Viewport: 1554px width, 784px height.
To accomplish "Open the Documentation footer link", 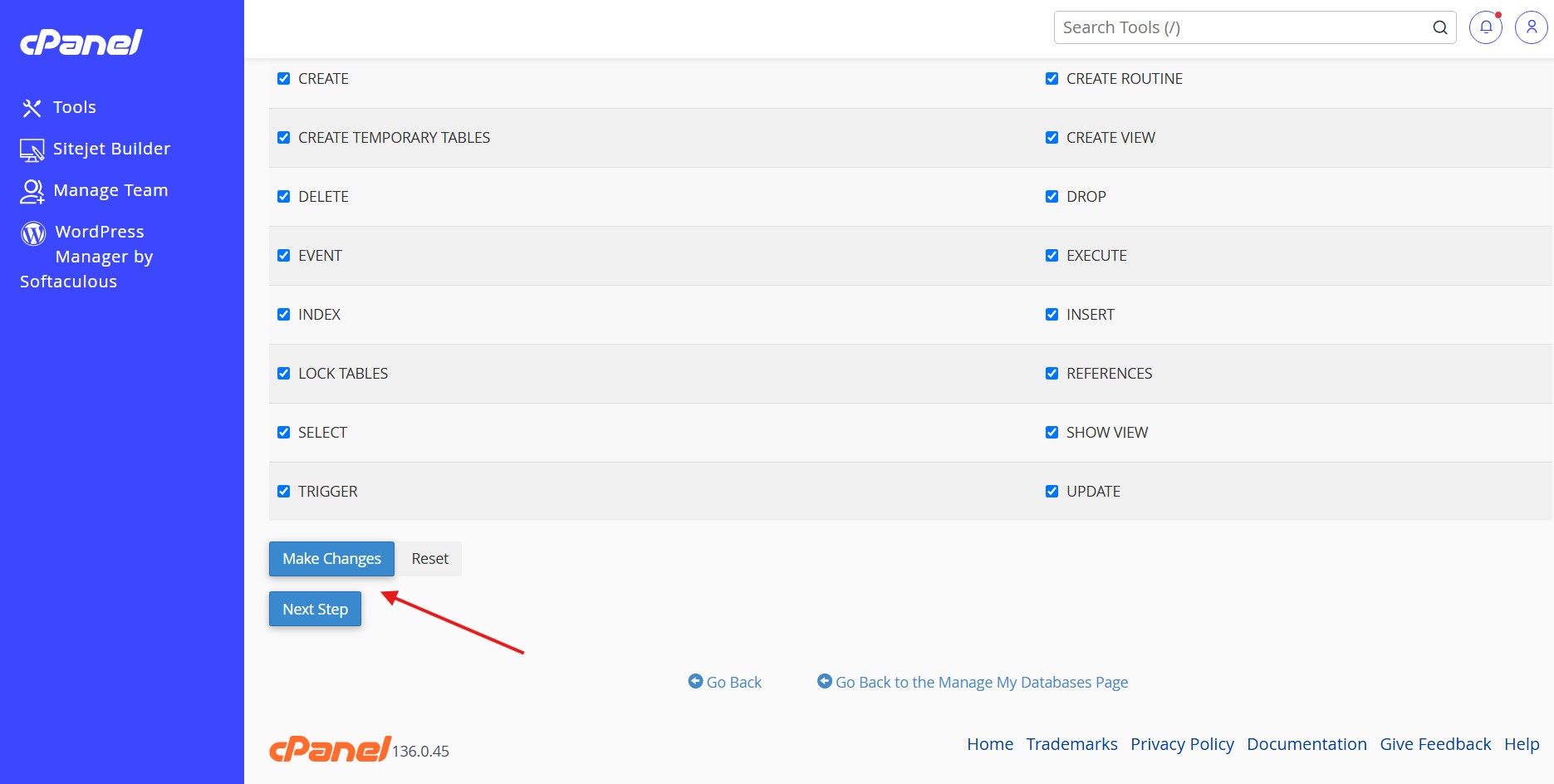I will click(1306, 744).
